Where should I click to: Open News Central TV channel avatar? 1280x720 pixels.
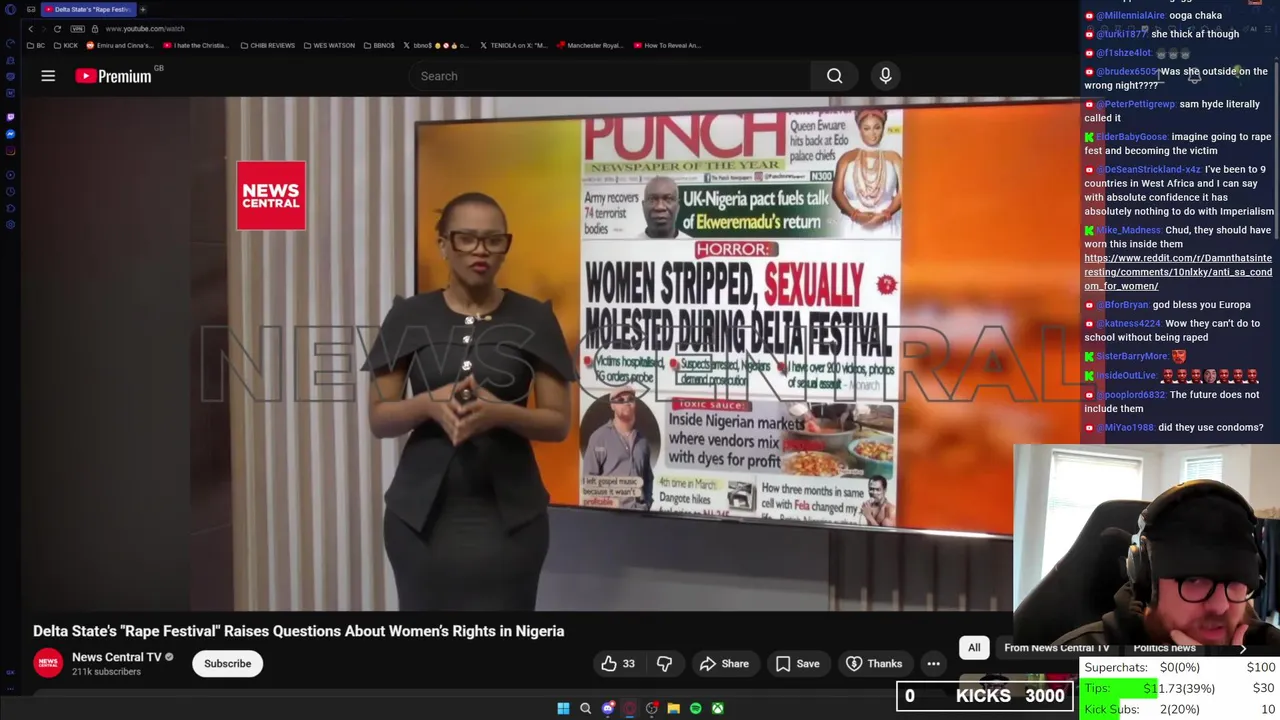click(48, 663)
